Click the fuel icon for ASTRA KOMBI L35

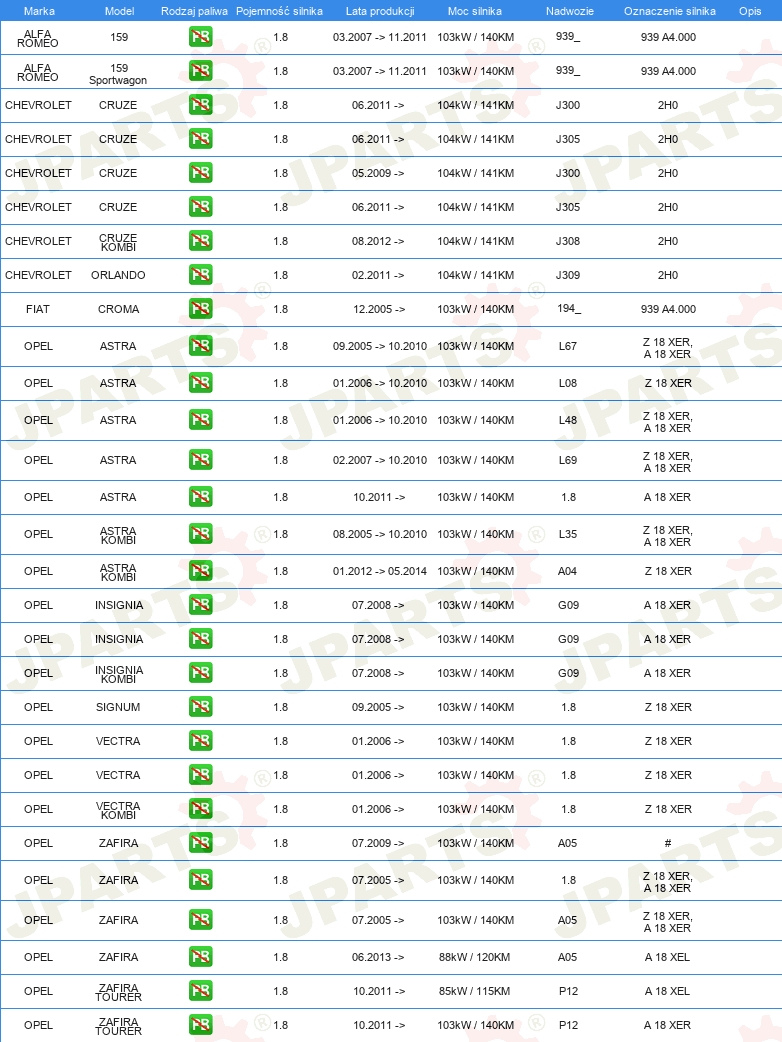(x=201, y=534)
